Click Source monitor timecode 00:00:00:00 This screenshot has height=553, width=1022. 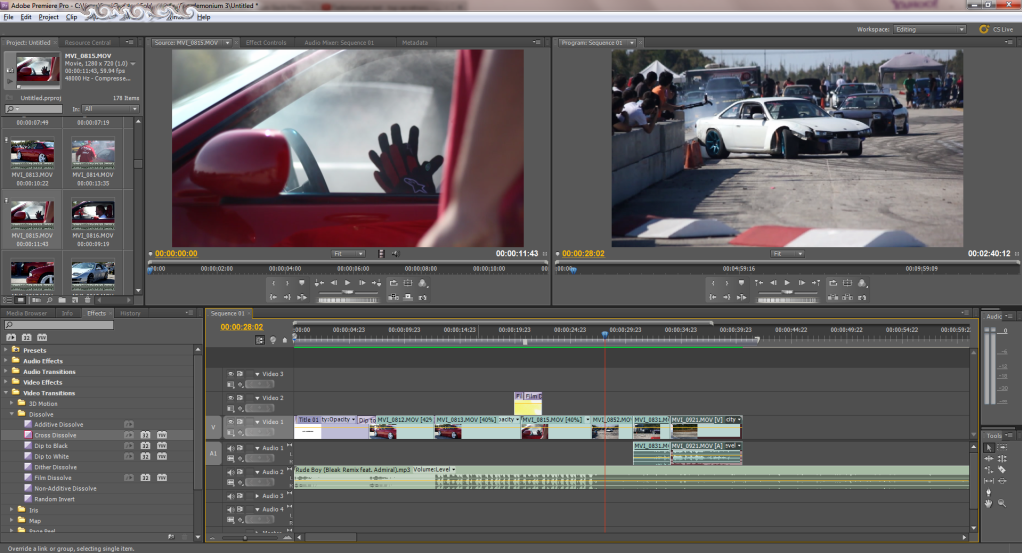point(176,254)
